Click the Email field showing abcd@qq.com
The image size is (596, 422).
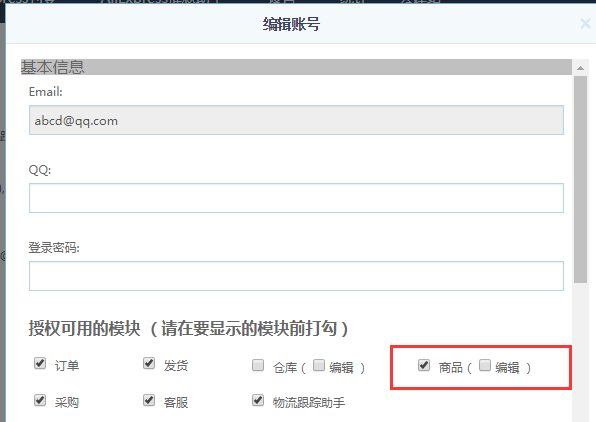pos(296,120)
